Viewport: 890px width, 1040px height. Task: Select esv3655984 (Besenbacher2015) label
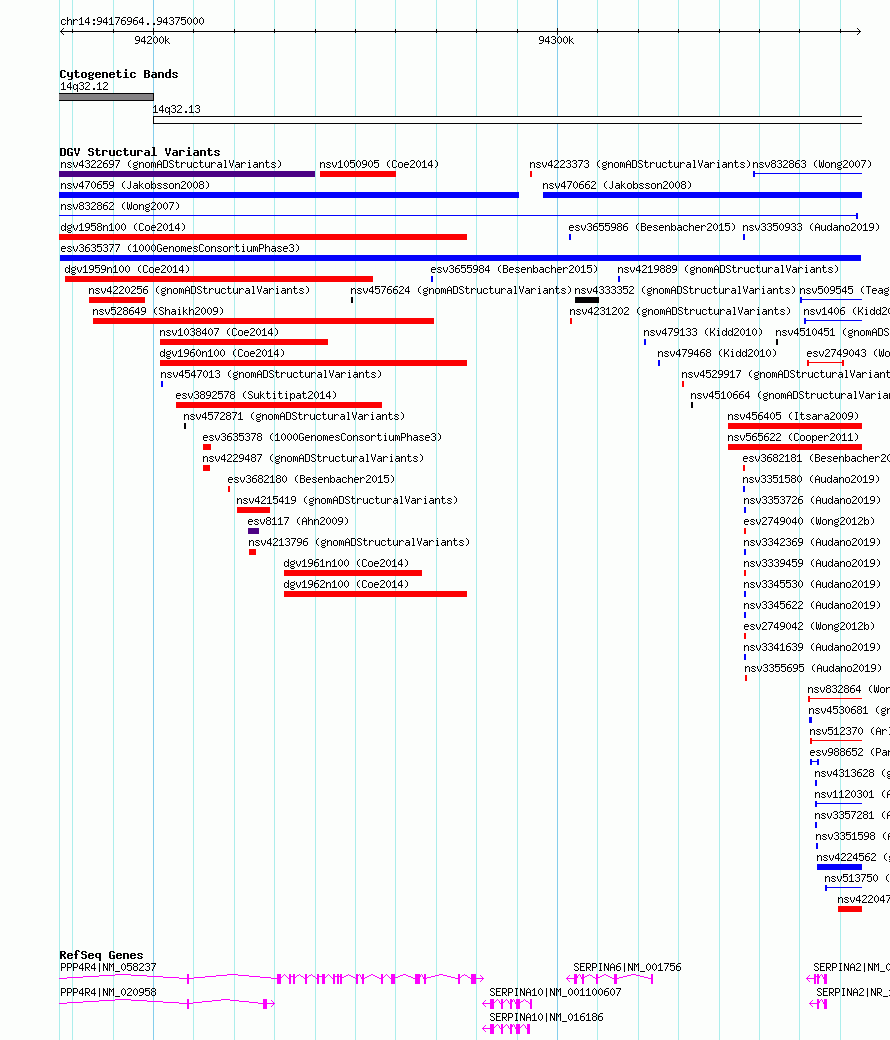click(514, 269)
